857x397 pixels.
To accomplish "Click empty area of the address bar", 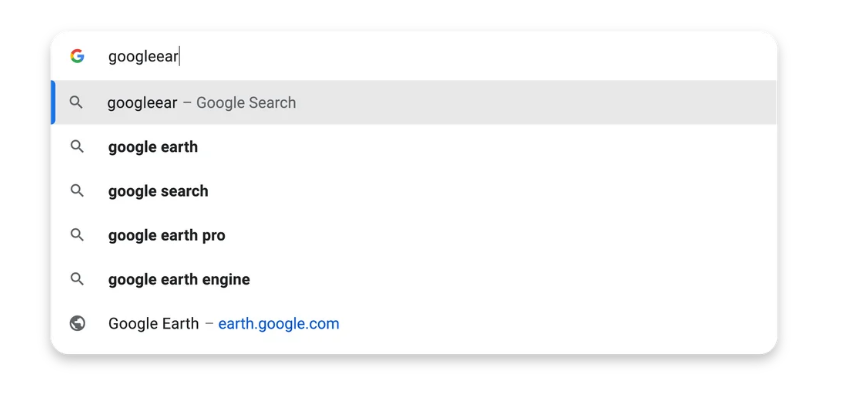I will 476,56.
